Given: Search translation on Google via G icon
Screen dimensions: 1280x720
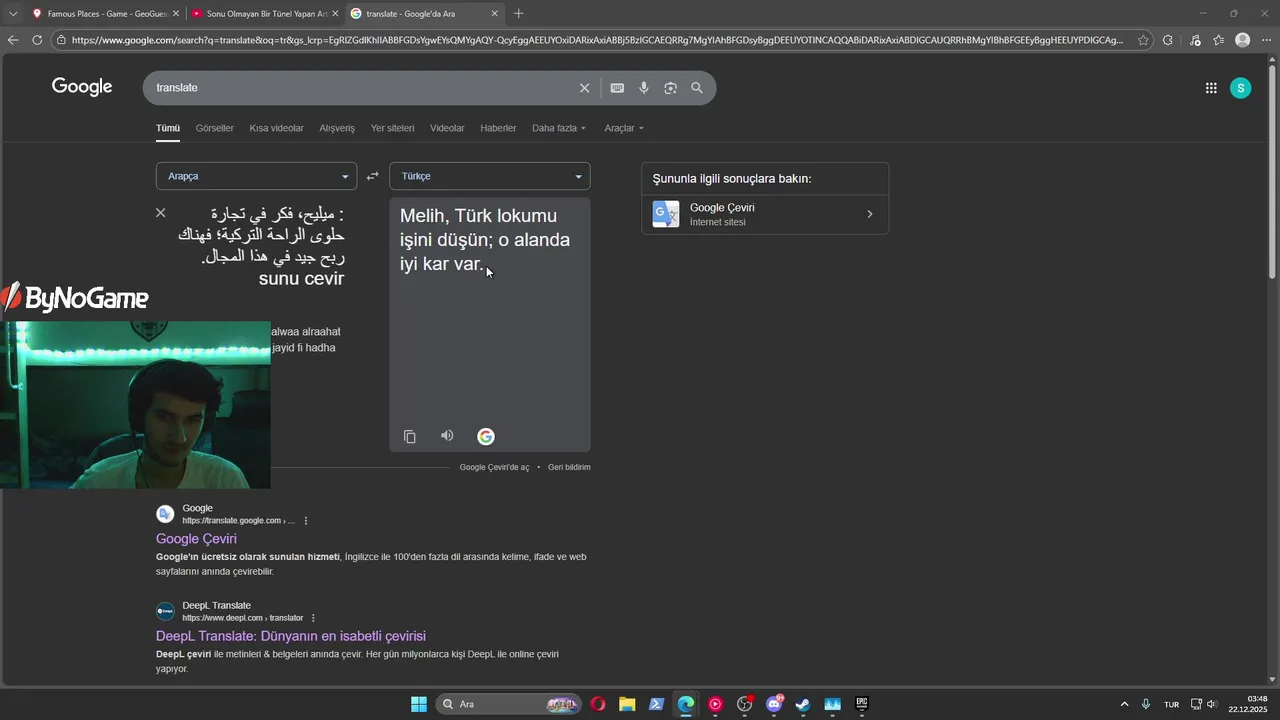Looking at the screenshot, I should tap(486, 436).
